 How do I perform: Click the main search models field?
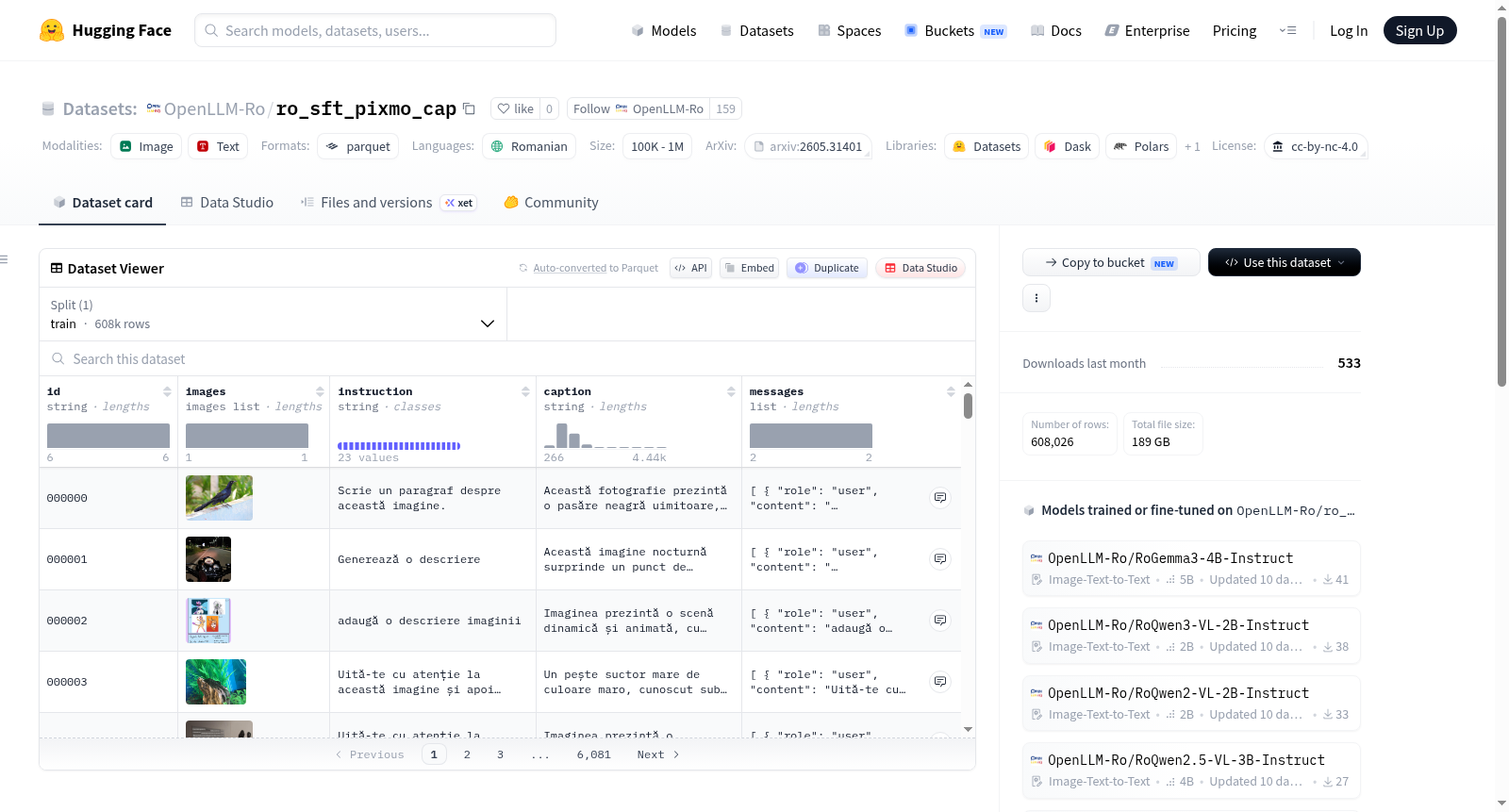[375, 30]
